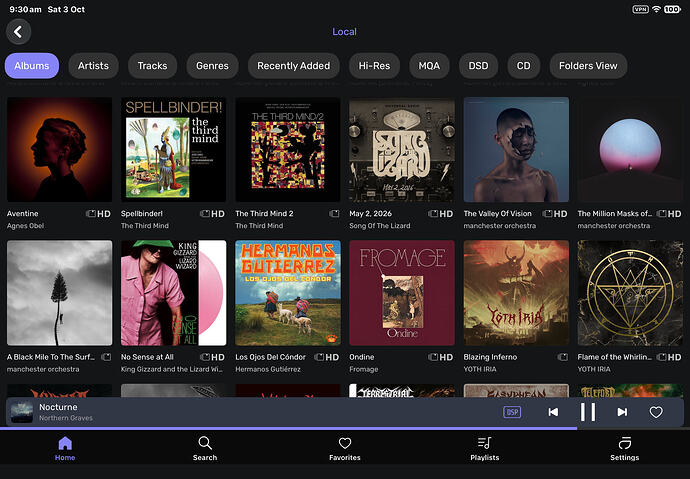Open the now-playing Nocturne artwork thumbnail
Viewport: 690px width, 479px height.
point(22,412)
